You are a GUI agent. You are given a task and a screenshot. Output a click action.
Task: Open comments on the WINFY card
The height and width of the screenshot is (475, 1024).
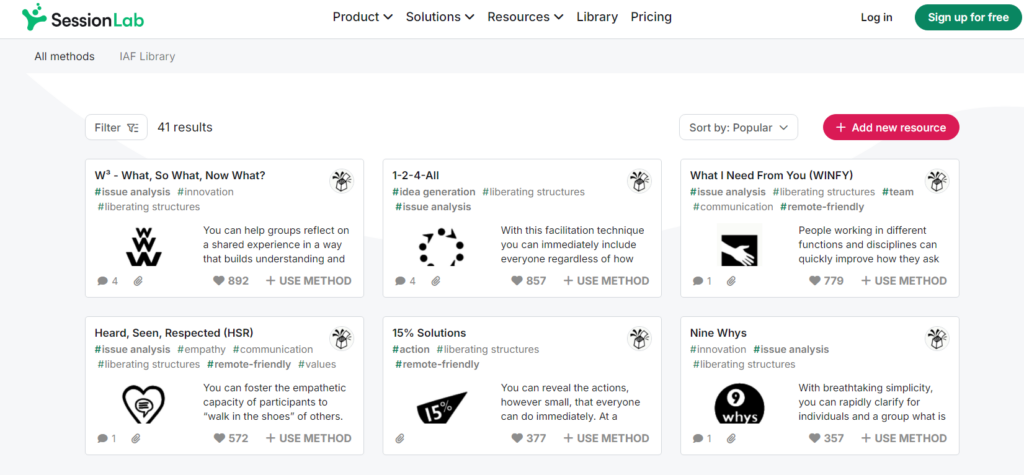pyautogui.click(x=703, y=281)
